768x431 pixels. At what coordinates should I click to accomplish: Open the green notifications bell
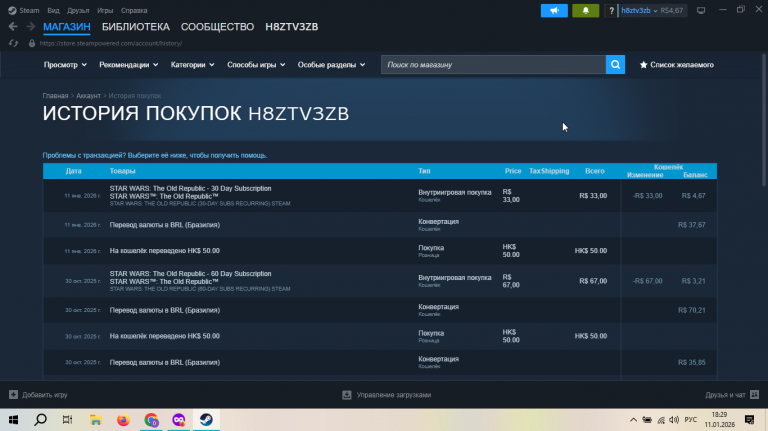(585, 10)
